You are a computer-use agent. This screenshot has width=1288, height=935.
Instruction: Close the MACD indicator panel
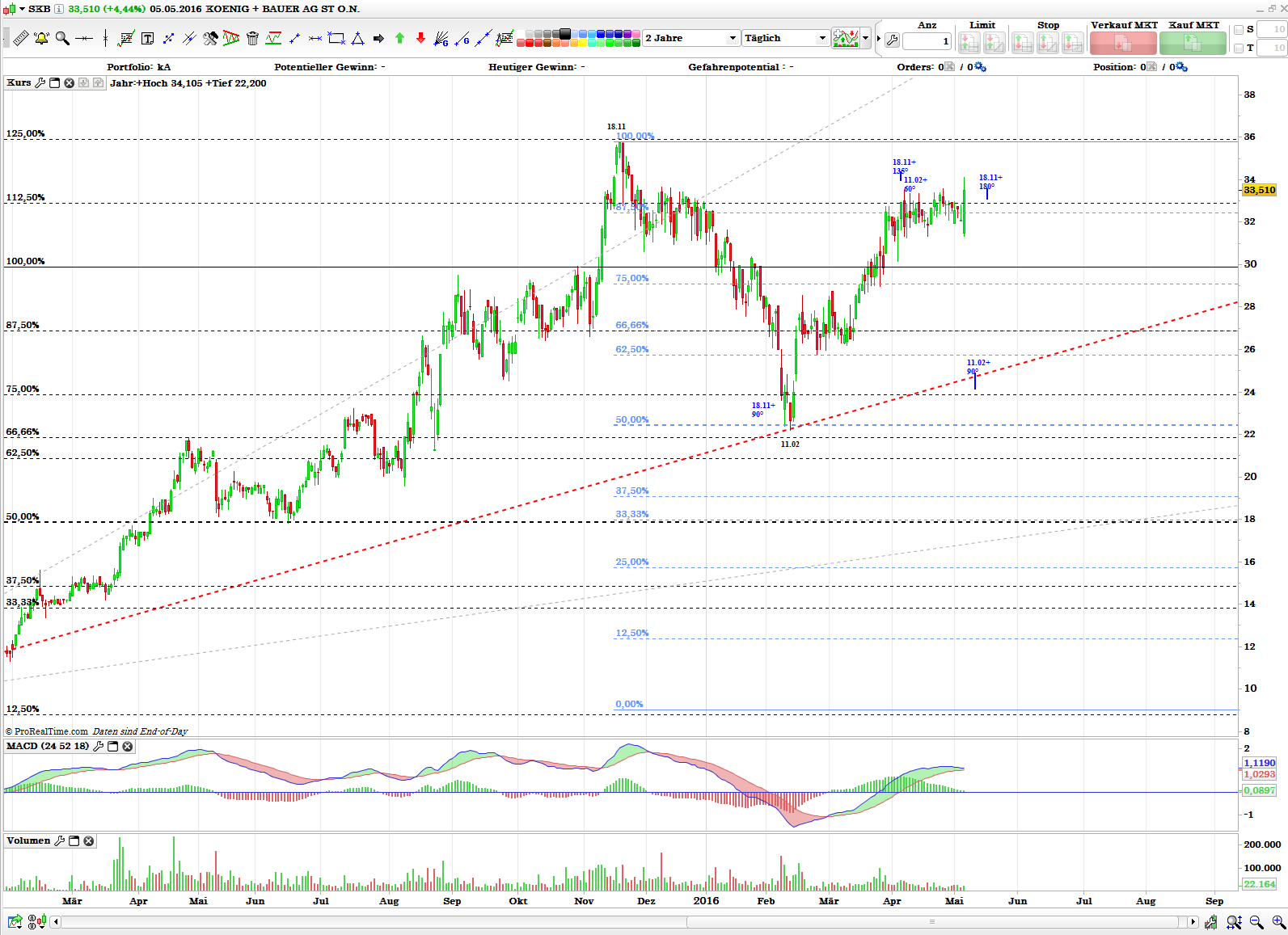point(127,746)
